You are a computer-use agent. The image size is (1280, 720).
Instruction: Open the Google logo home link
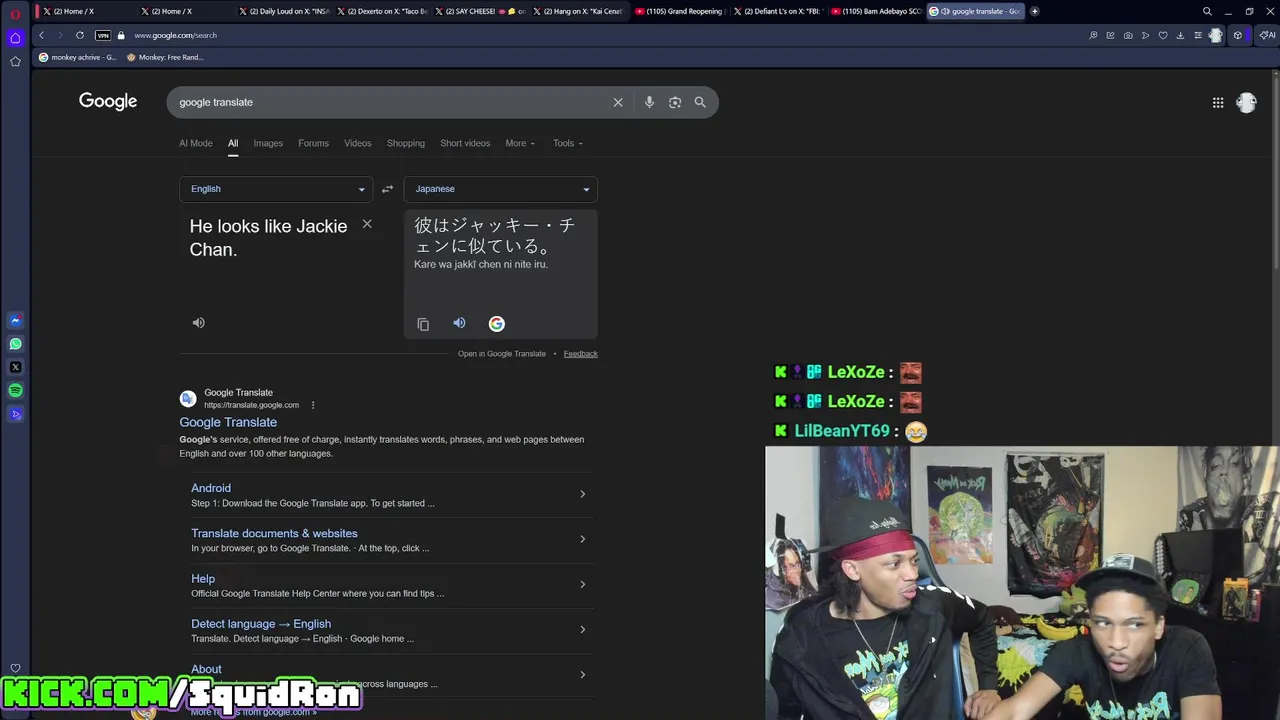108,102
